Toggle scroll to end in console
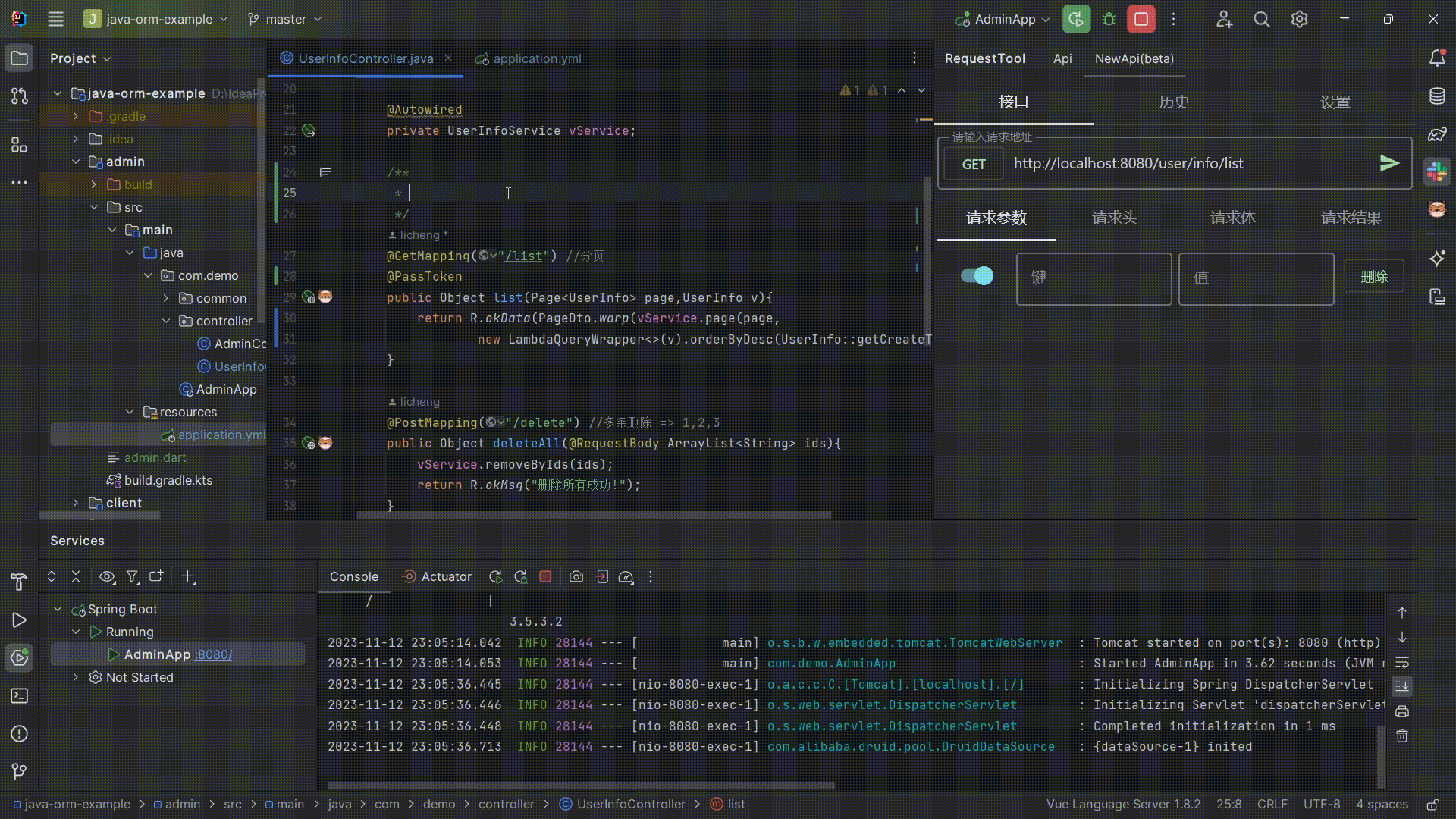The width and height of the screenshot is (1456, 819). tap(1402, 686)
